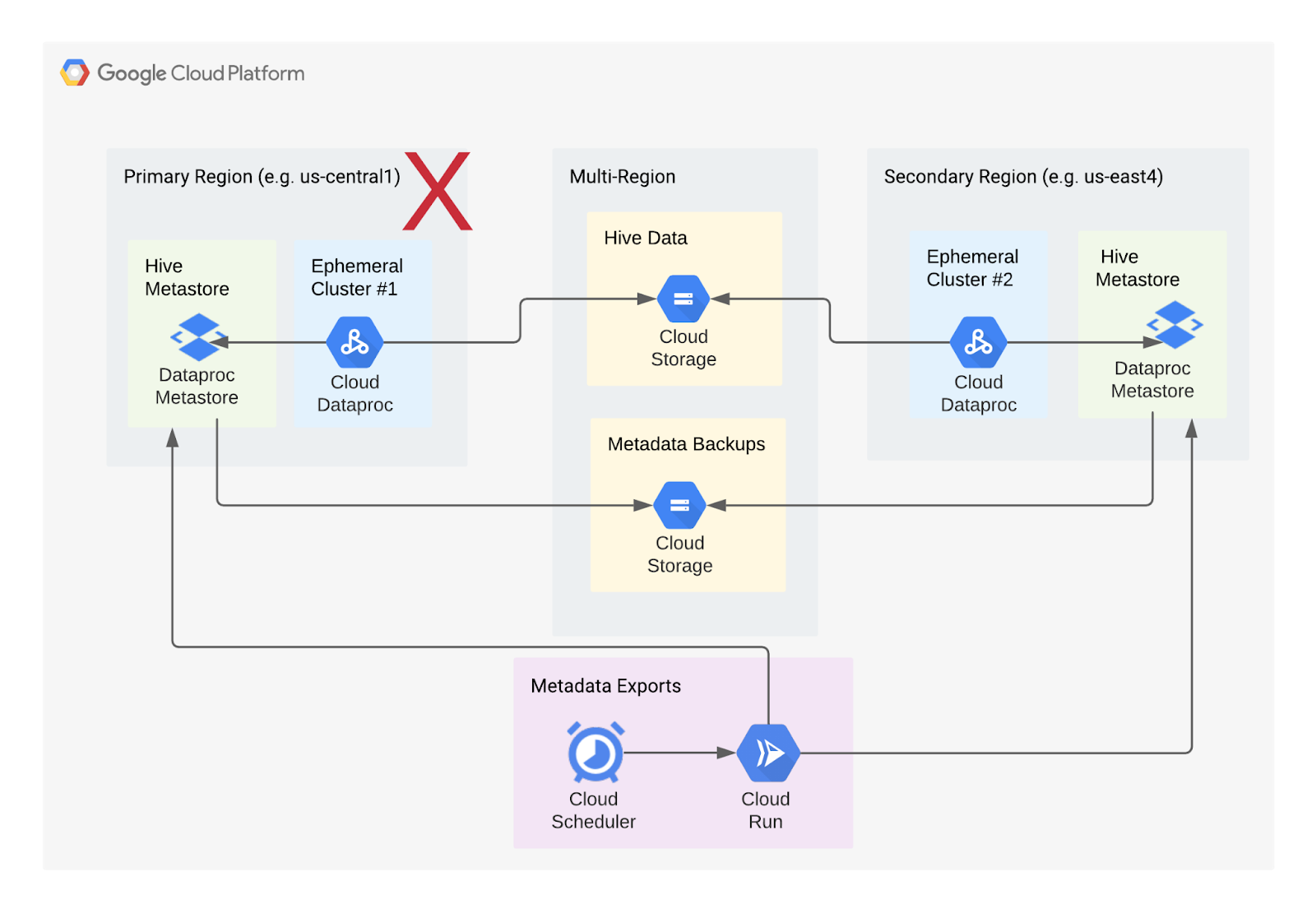The image size is (1316, 913).
Task: Click the Cloud Scheduler alarm clock icon
Action: pyautogui.click(x=595, y=752)
